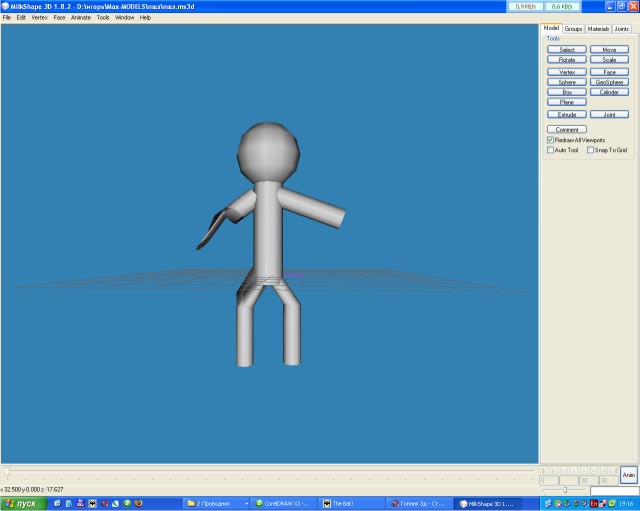This screenshot has width=640, height=511.
Task: Click the Joint tool button
Action: pyautogui.click(x=609, y=115)
